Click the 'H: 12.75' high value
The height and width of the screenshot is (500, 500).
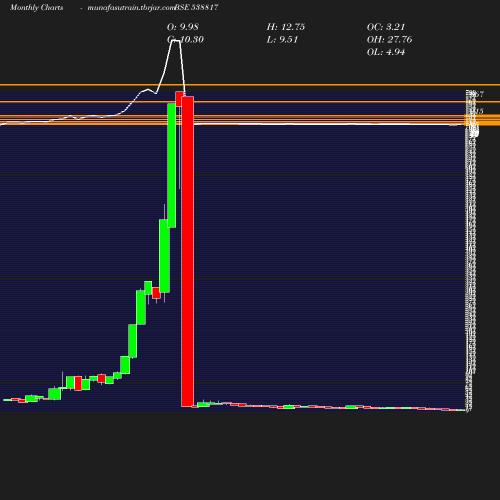click(x=286, y=27)
